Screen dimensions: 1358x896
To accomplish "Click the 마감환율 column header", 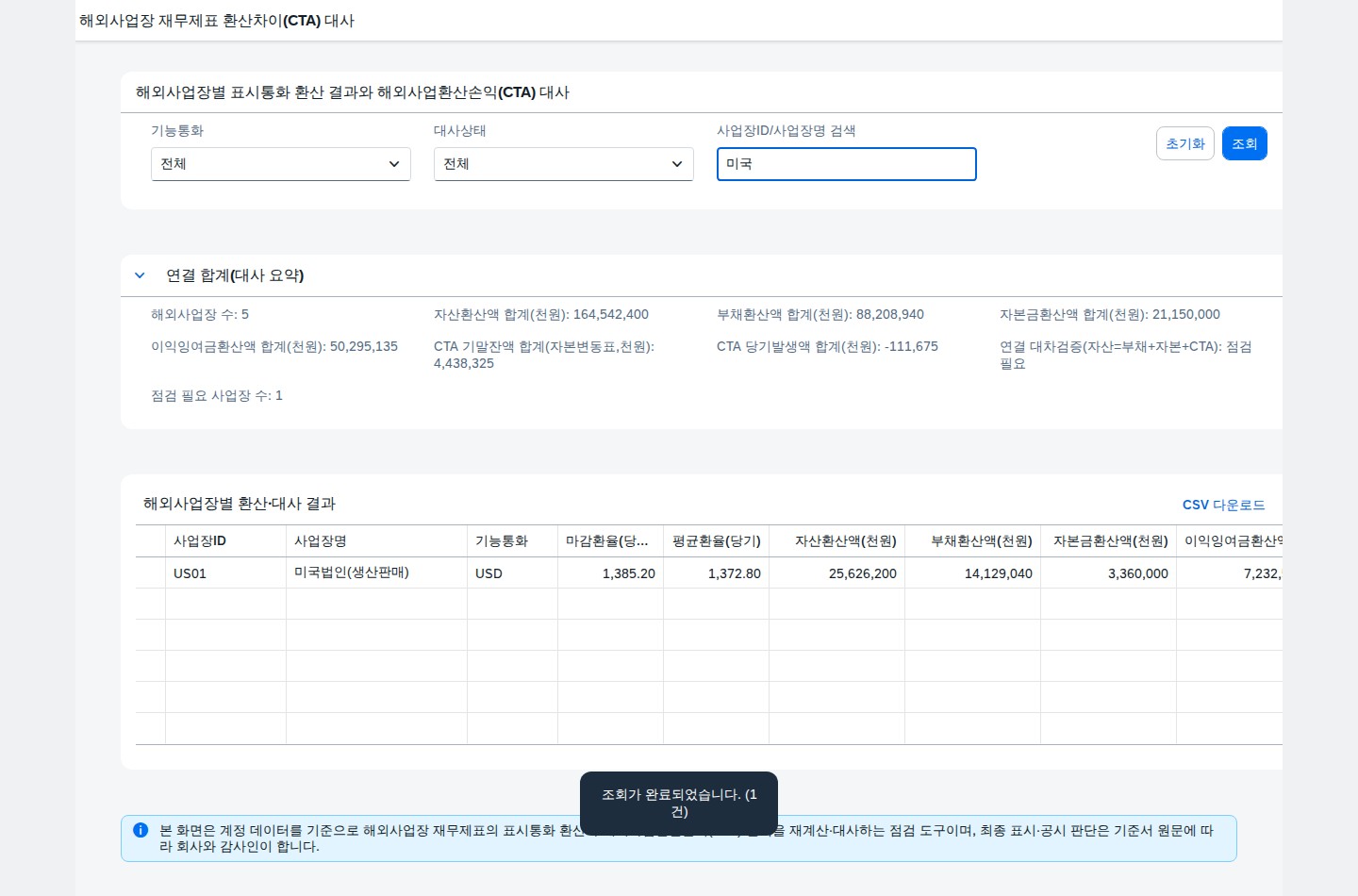I will (x=610, y=540).
